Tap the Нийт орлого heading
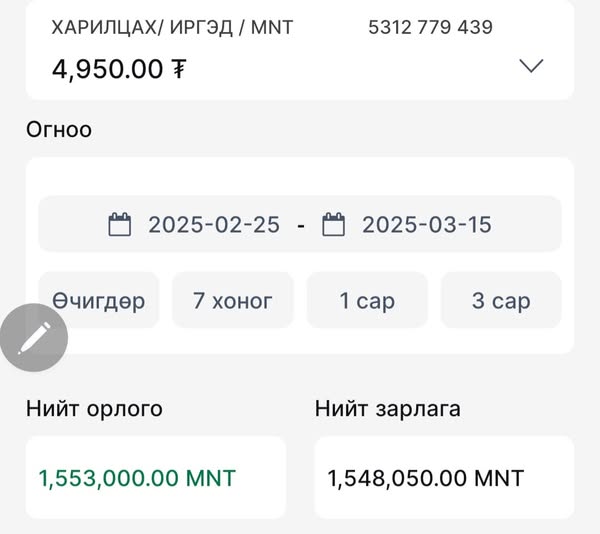This screenshot has height=534, width=600. (94, 409)
